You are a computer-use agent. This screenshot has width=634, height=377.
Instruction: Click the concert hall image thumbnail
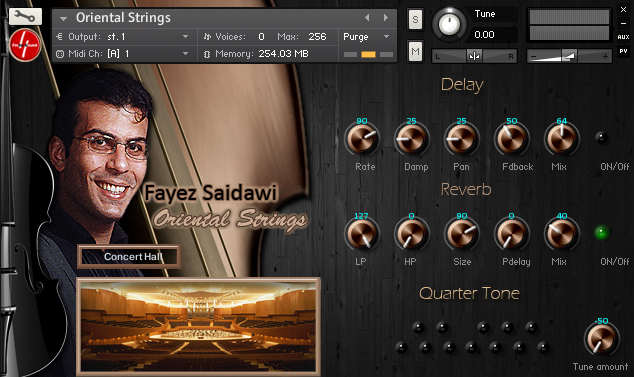point(199,326)
